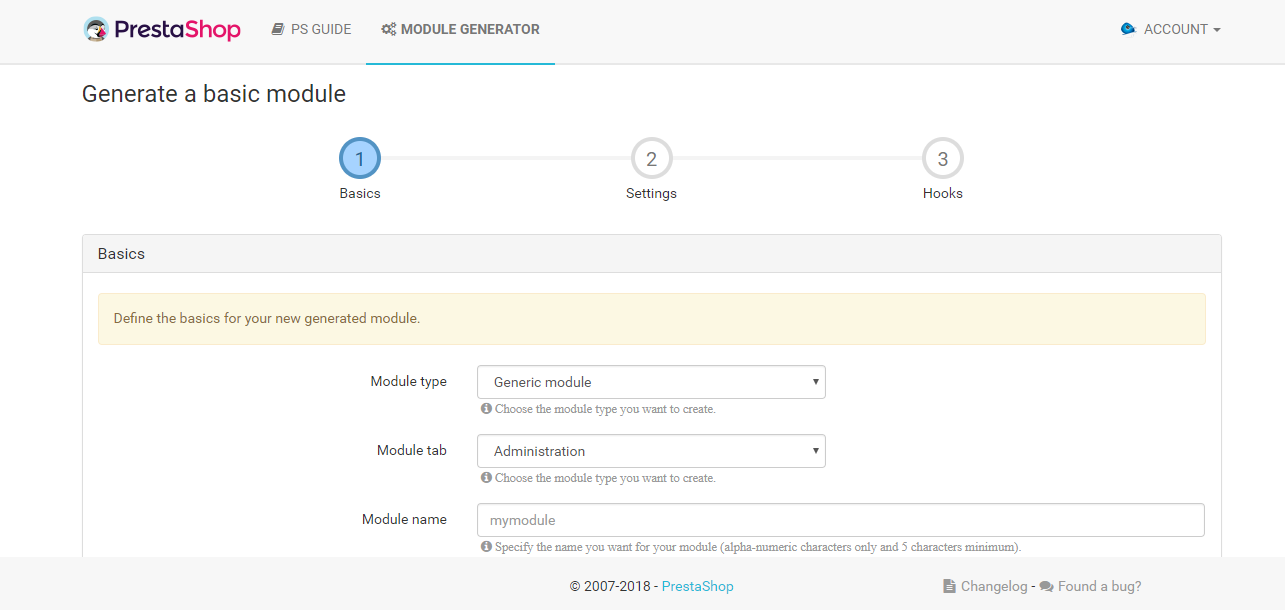
Task: Focus the Module name input field
Action: click(840, 520)
